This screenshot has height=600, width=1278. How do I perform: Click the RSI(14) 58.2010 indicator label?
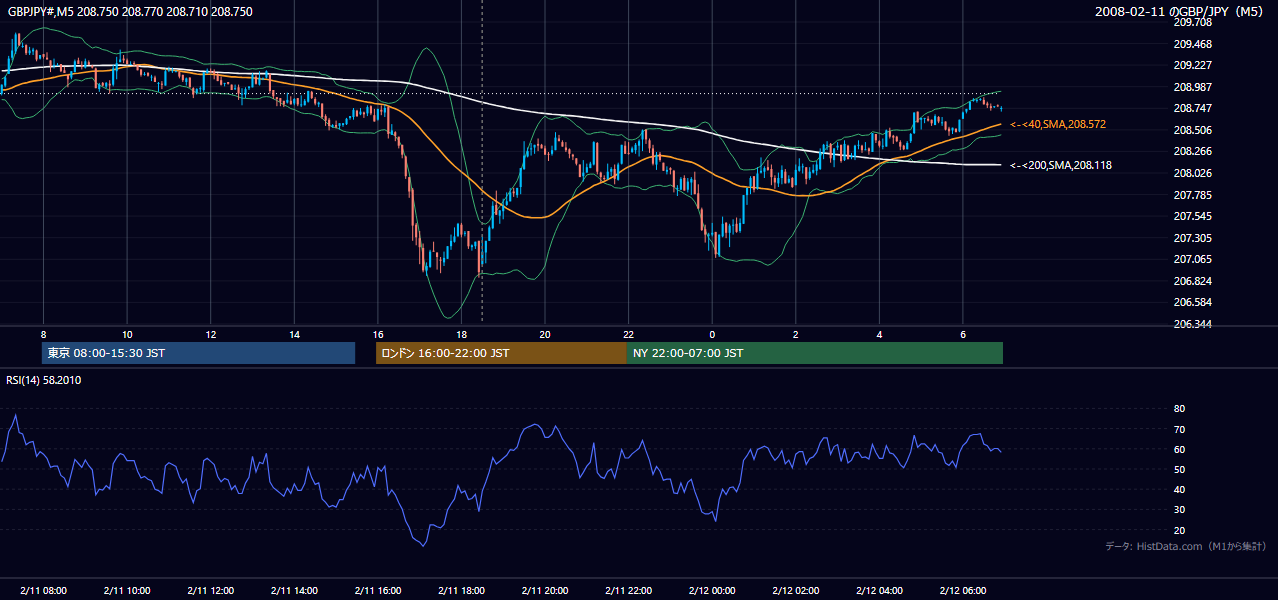[44, 380]
